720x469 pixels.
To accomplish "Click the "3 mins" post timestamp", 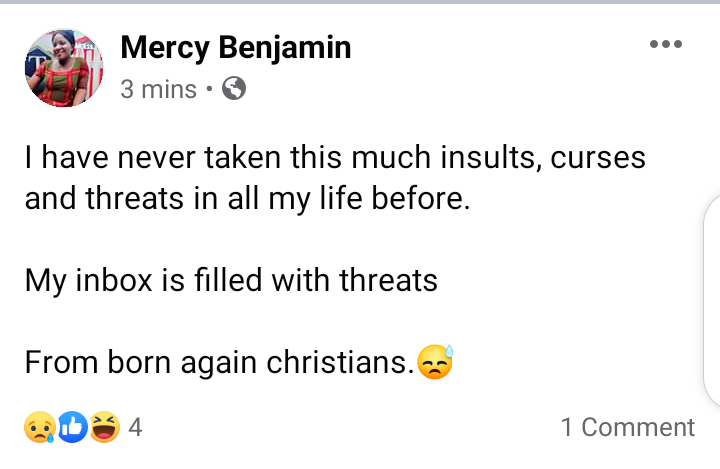I will 158,89.
